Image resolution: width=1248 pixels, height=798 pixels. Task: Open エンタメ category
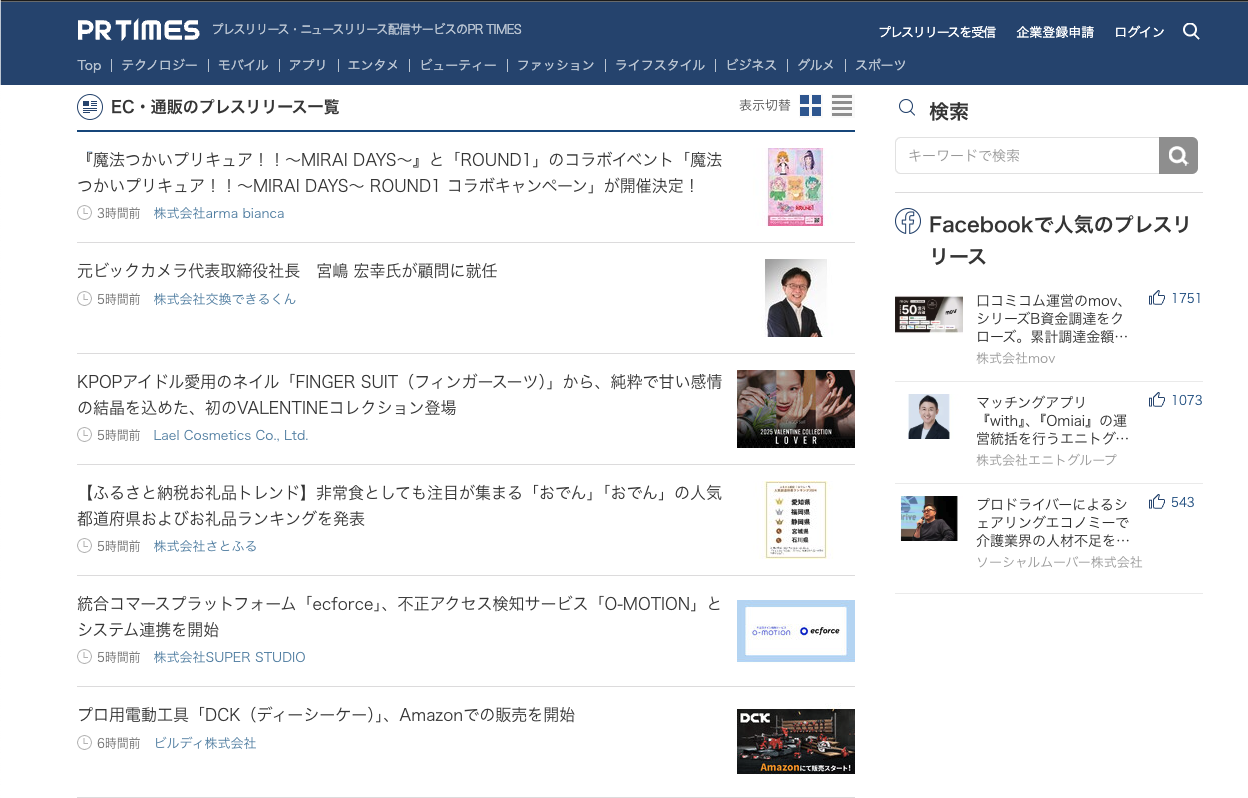[373, 65]
